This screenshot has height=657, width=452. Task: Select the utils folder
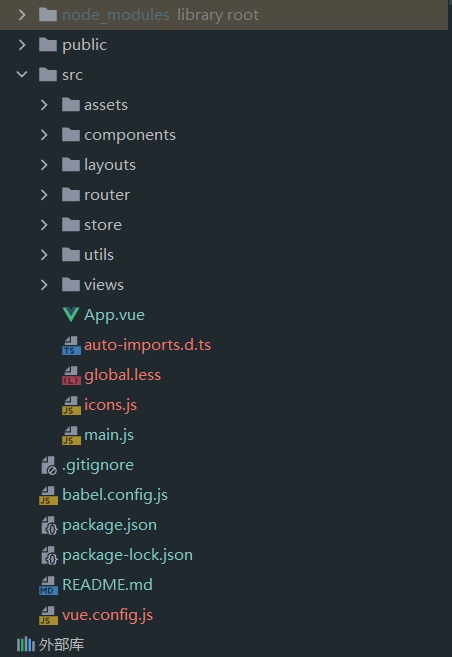99,255
